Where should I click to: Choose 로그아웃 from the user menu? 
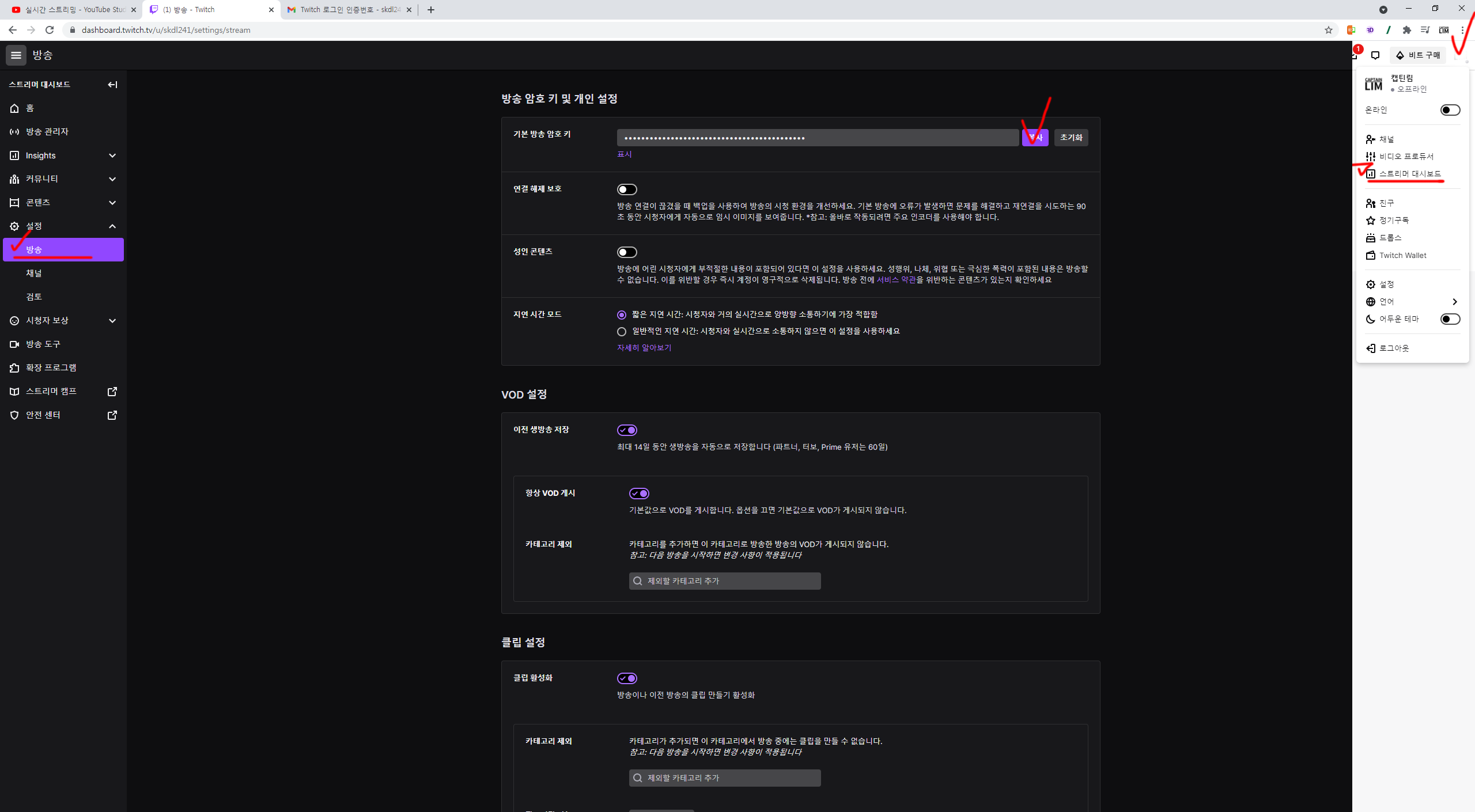coord(1394,348)
